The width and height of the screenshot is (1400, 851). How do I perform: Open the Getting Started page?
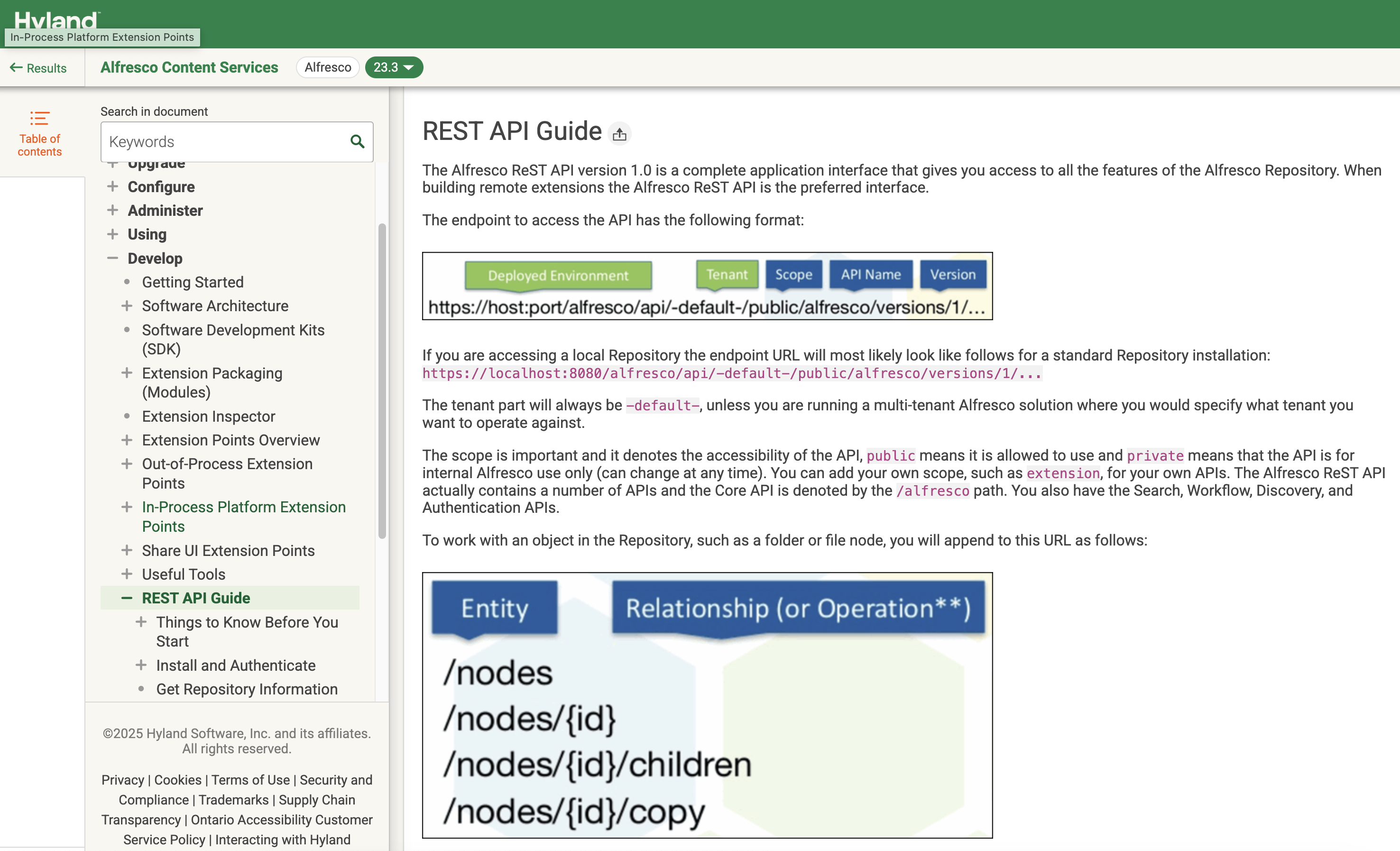(x=193, y=282)
